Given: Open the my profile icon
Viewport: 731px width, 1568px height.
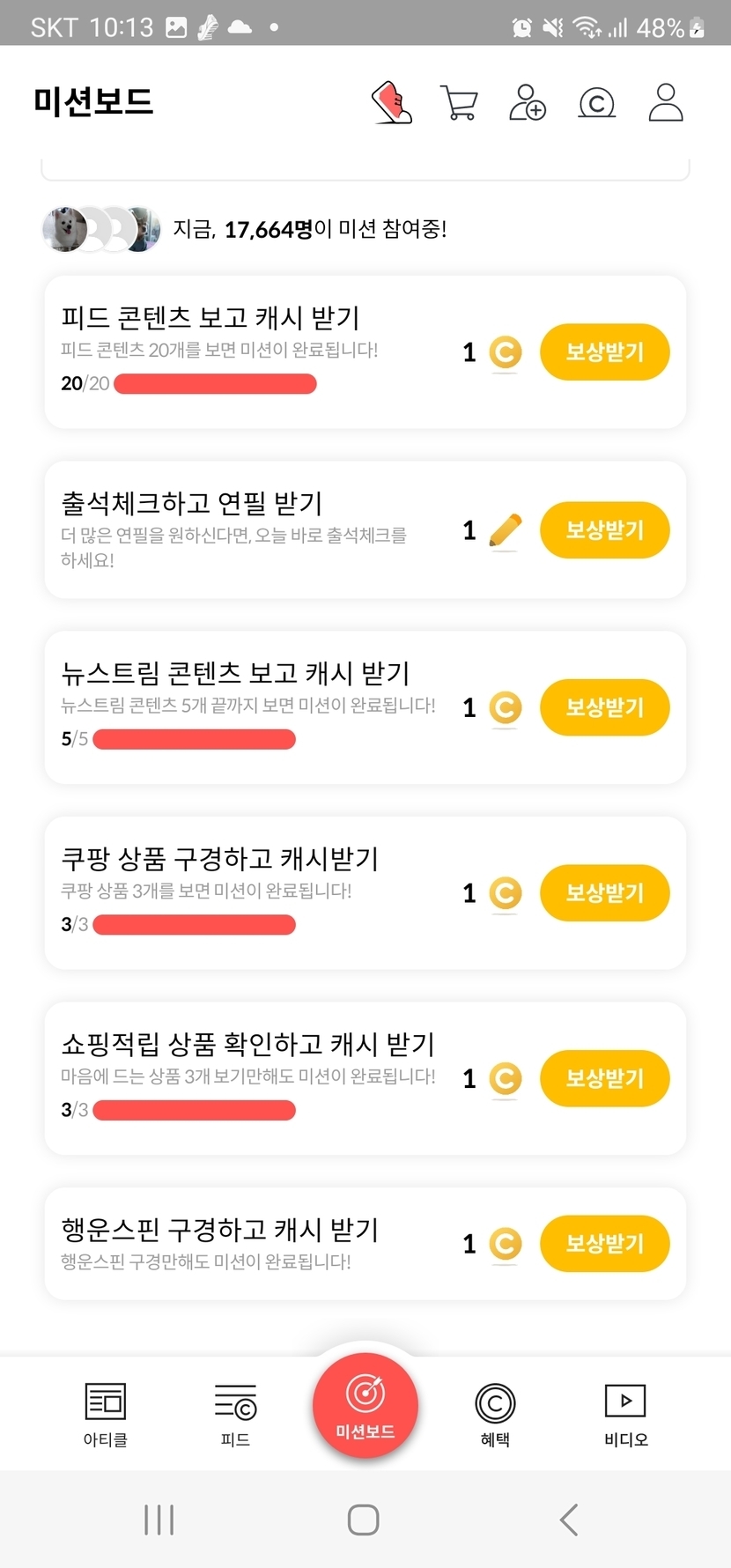Looking at the screenshot, I should [x=666, y=102].
